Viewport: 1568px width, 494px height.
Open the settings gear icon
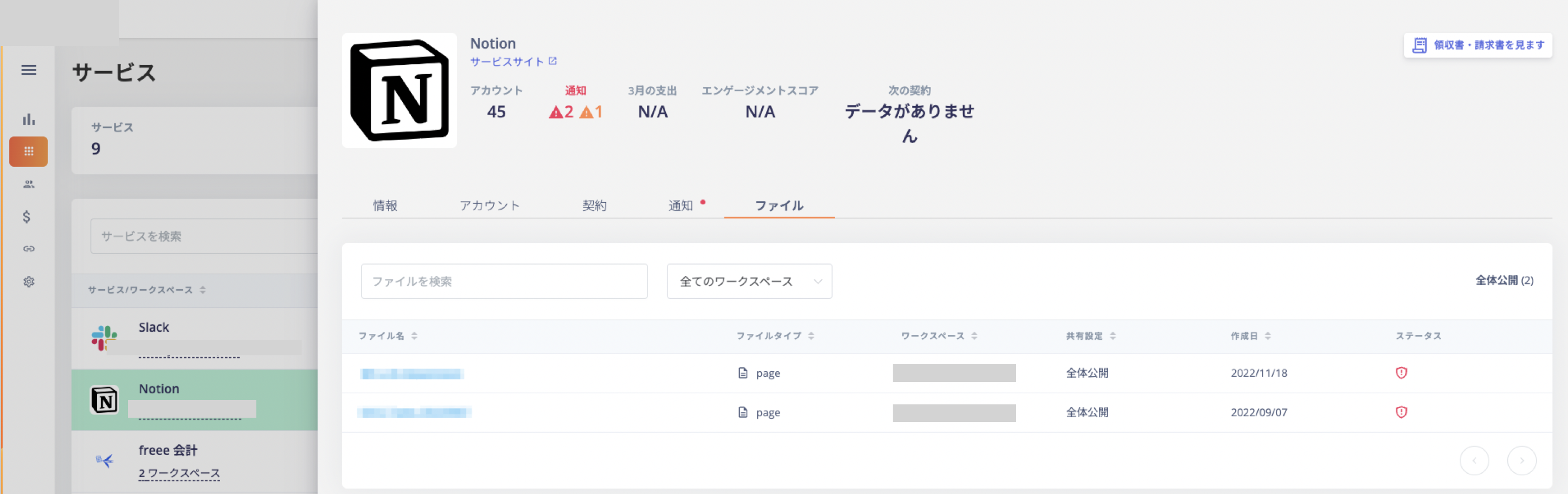pos(29,282)
